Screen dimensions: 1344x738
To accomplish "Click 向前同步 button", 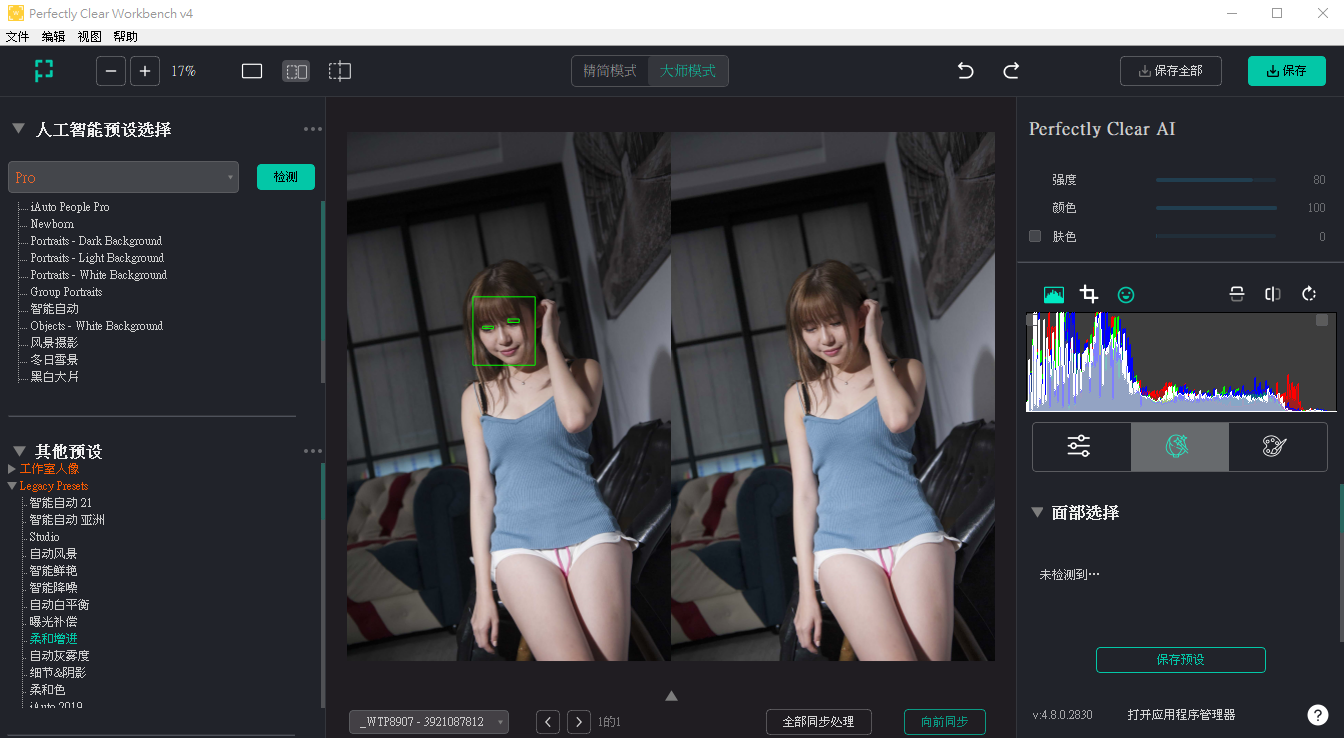I will tap(945, 722).
